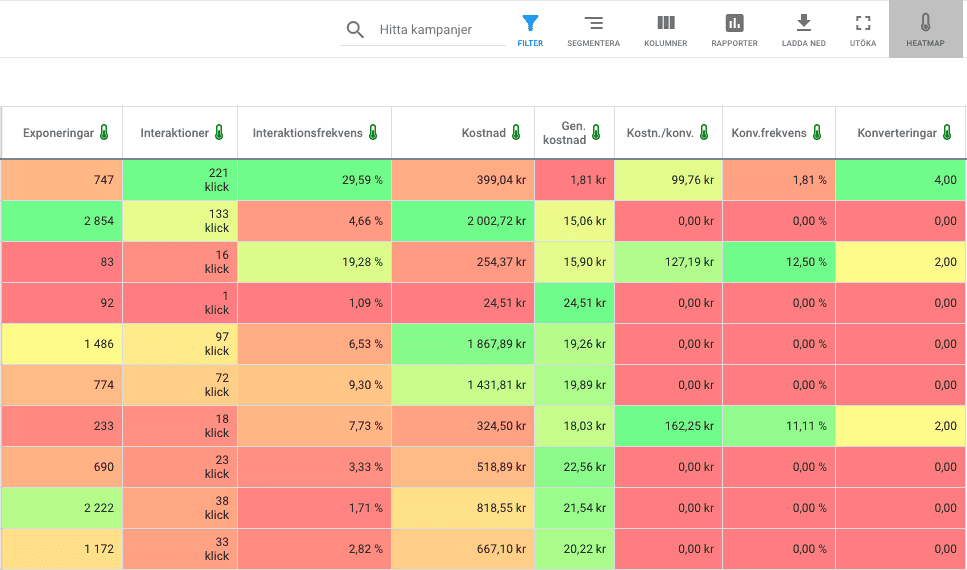This screenshot has width=967, height=570.
Task: Click the Ladda ned download icon
Action: click(x=804, y=23)
